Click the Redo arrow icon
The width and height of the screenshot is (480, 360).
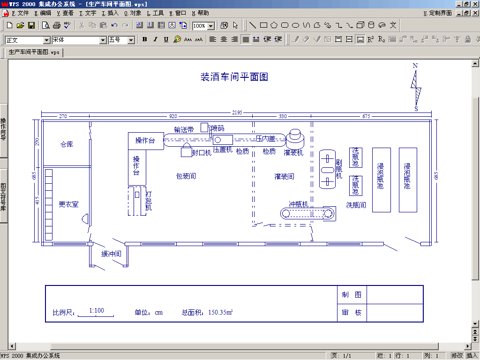point(125,25)
